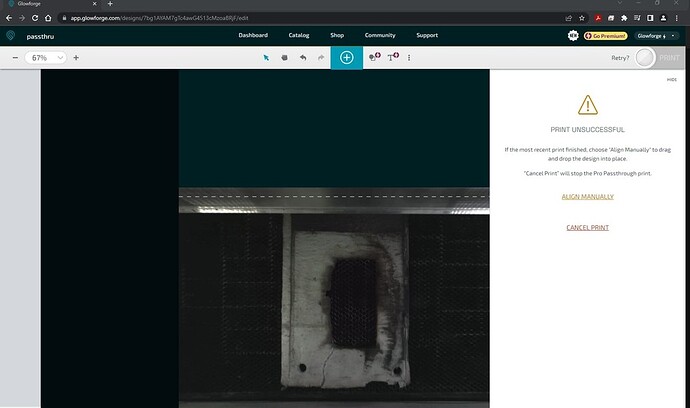Click the PRINT button
This screenshot has width=690, height=408.
[x=669, y=58]
